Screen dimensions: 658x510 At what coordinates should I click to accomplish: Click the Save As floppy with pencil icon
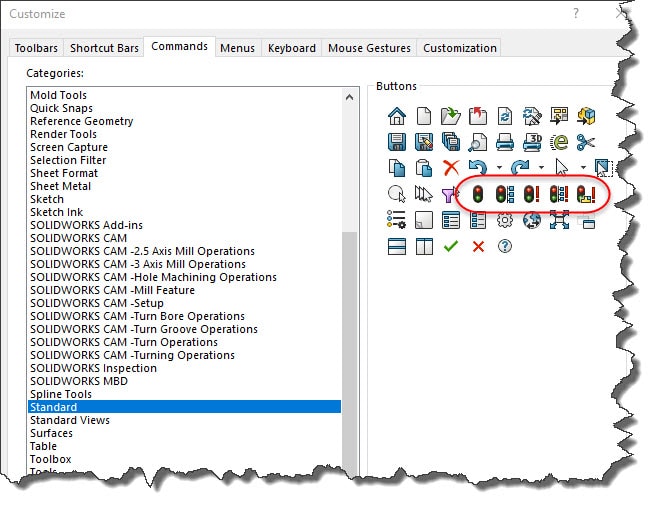click(x=424, y=142)
